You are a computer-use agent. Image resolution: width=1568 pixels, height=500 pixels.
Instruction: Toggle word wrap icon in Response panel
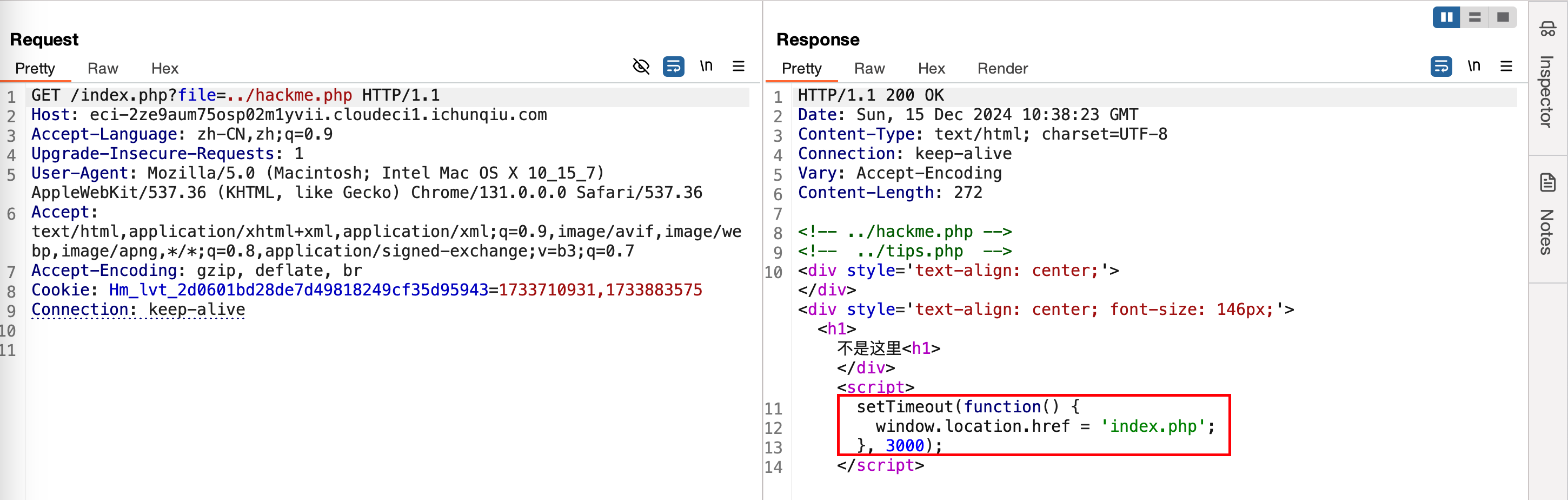[1441, 67]
